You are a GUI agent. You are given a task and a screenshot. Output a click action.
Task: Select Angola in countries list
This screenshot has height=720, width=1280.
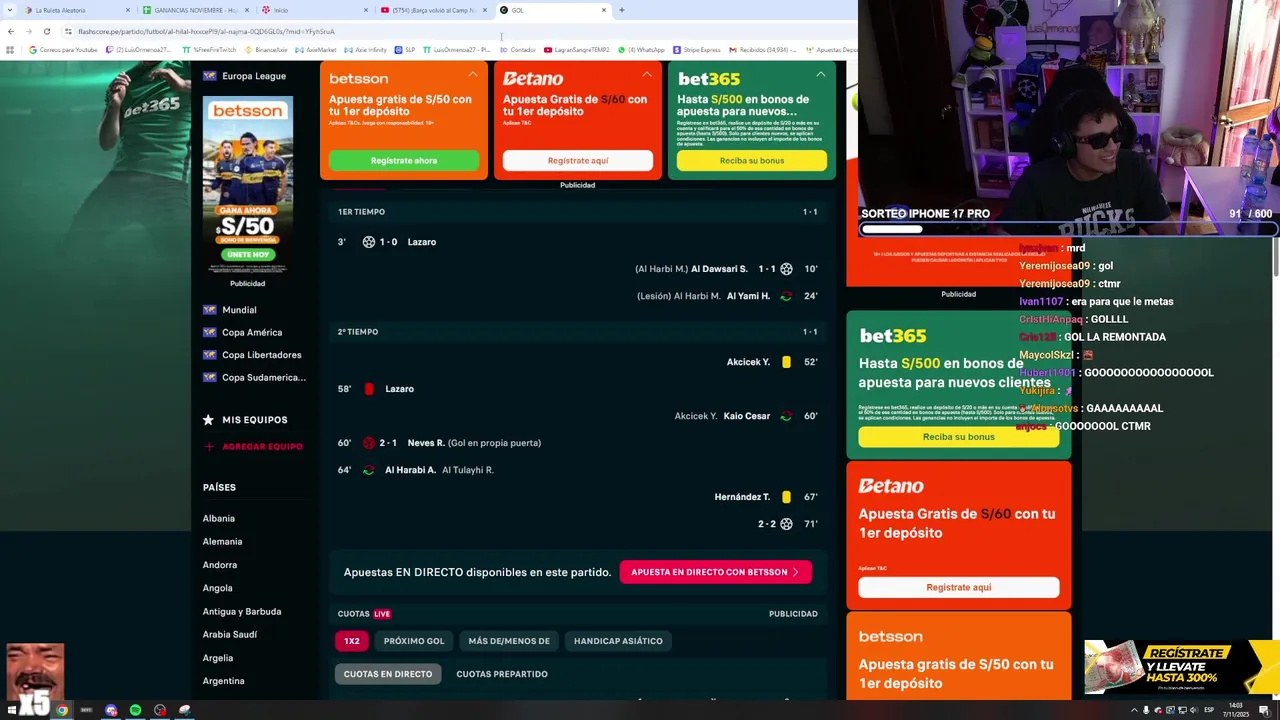[217, 588]
